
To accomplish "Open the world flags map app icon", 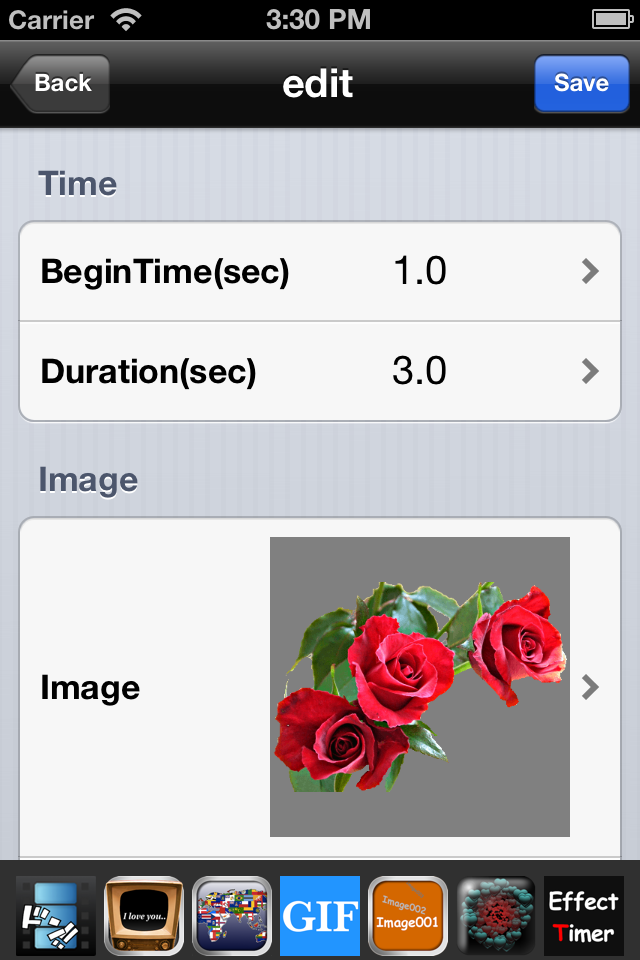I will point(232,915).
